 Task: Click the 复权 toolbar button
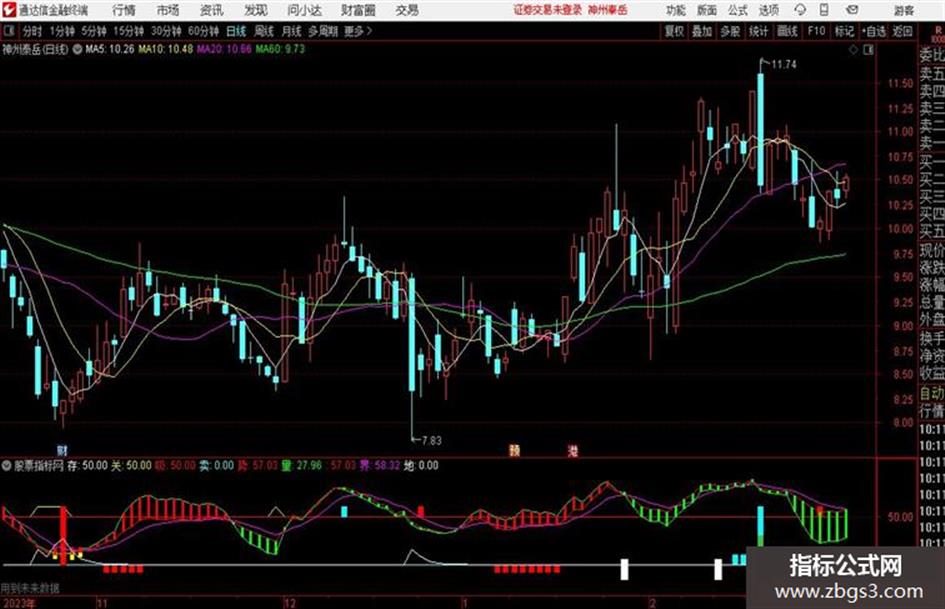pyautogui.click(x=674, y=31)
